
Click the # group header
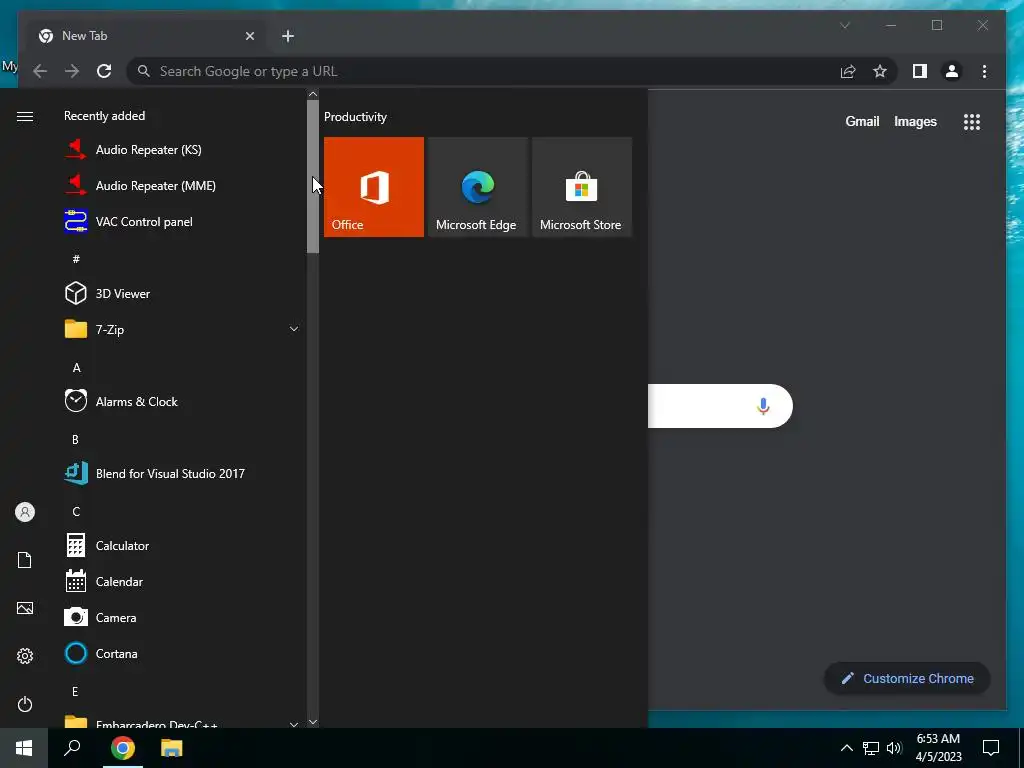point(76,259)
